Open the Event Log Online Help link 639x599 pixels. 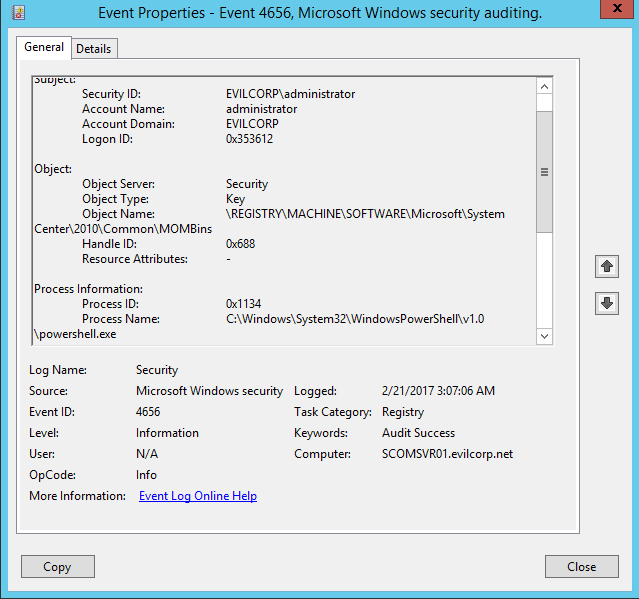[x=197, y=496]
